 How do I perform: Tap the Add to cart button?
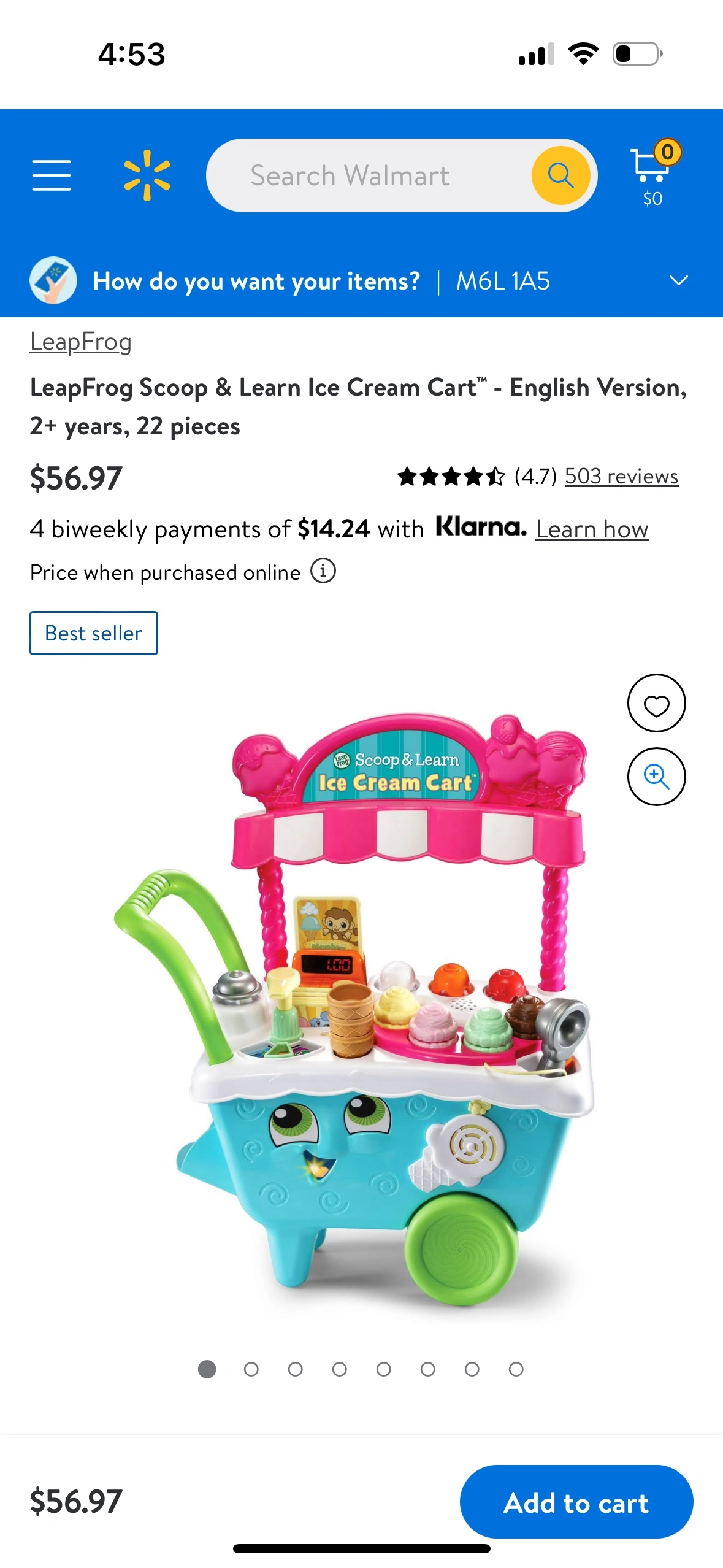coord(576,1502)
